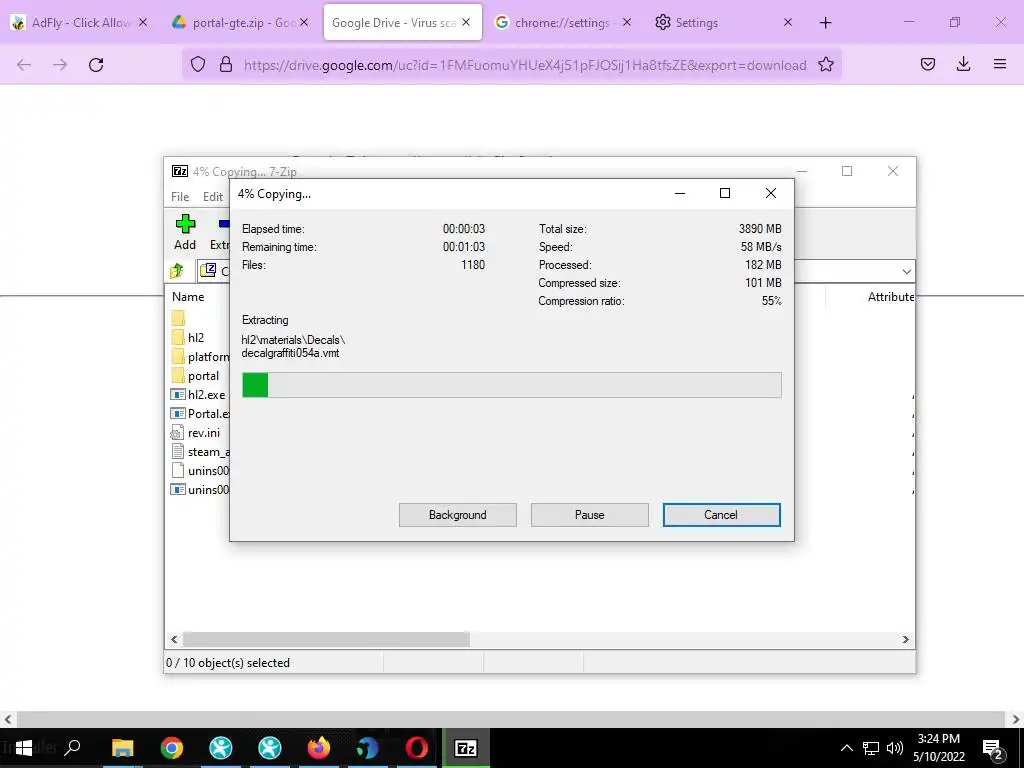This screenshot has height=768, width=1024.
Task: Open the Save to Pocket icon
Action: click(x=927, y=64)
